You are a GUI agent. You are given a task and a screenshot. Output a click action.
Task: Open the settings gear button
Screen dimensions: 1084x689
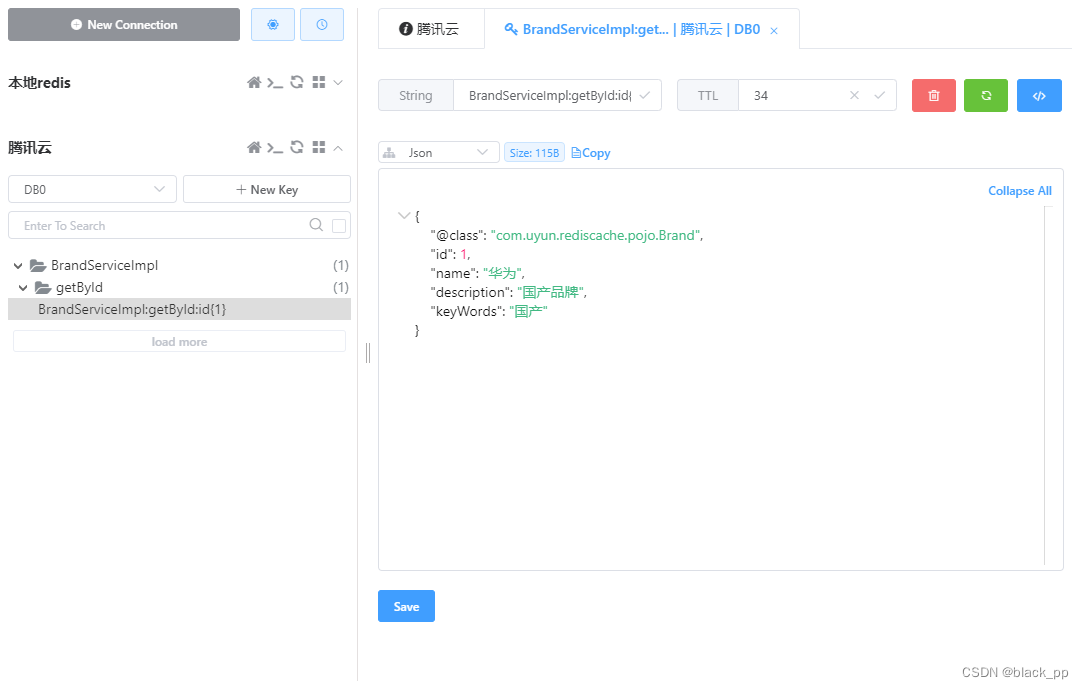pos(272,25)
